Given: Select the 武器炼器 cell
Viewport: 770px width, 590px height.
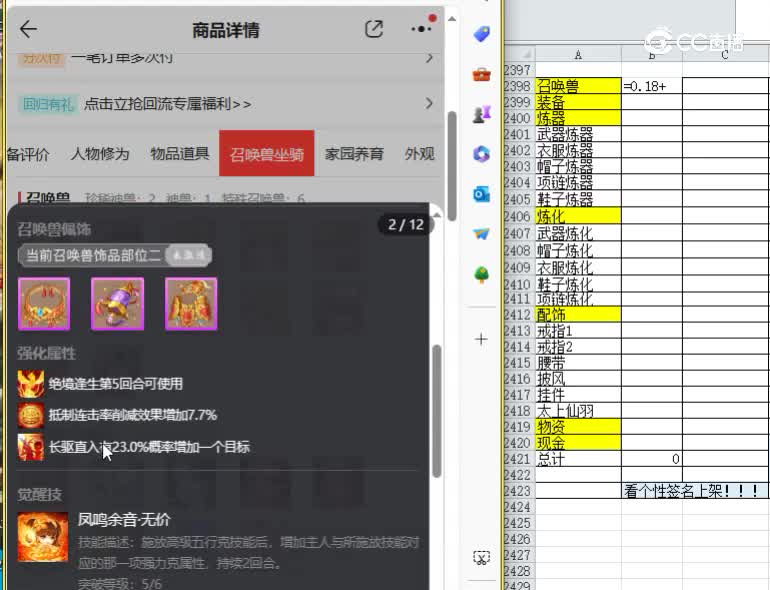Looking at the screenshot, I should click(578, 134).
